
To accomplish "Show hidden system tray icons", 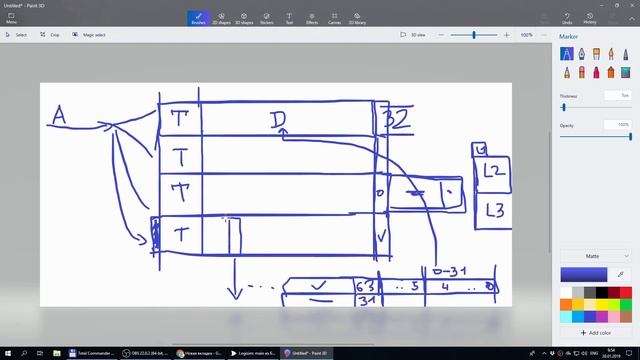I will coord(544,353).
